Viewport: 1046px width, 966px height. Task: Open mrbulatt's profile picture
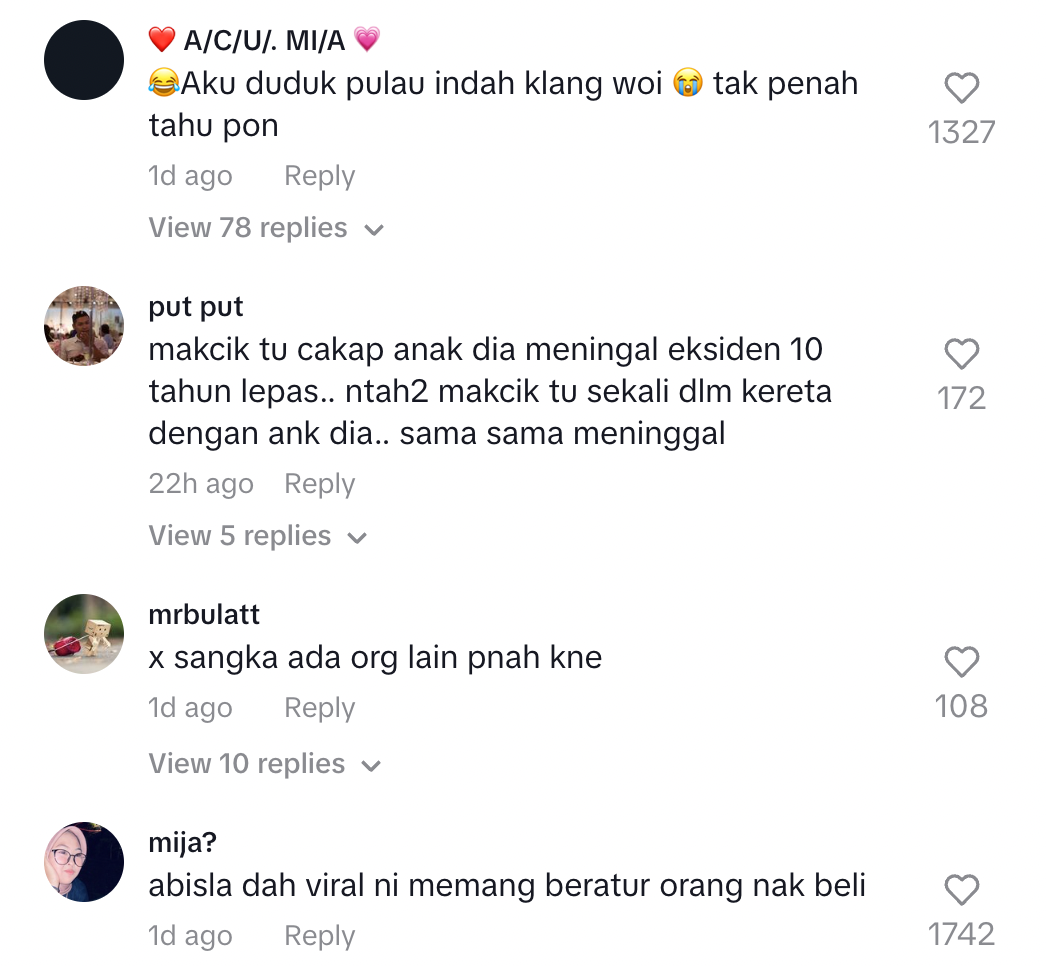(x=84, y=634)
